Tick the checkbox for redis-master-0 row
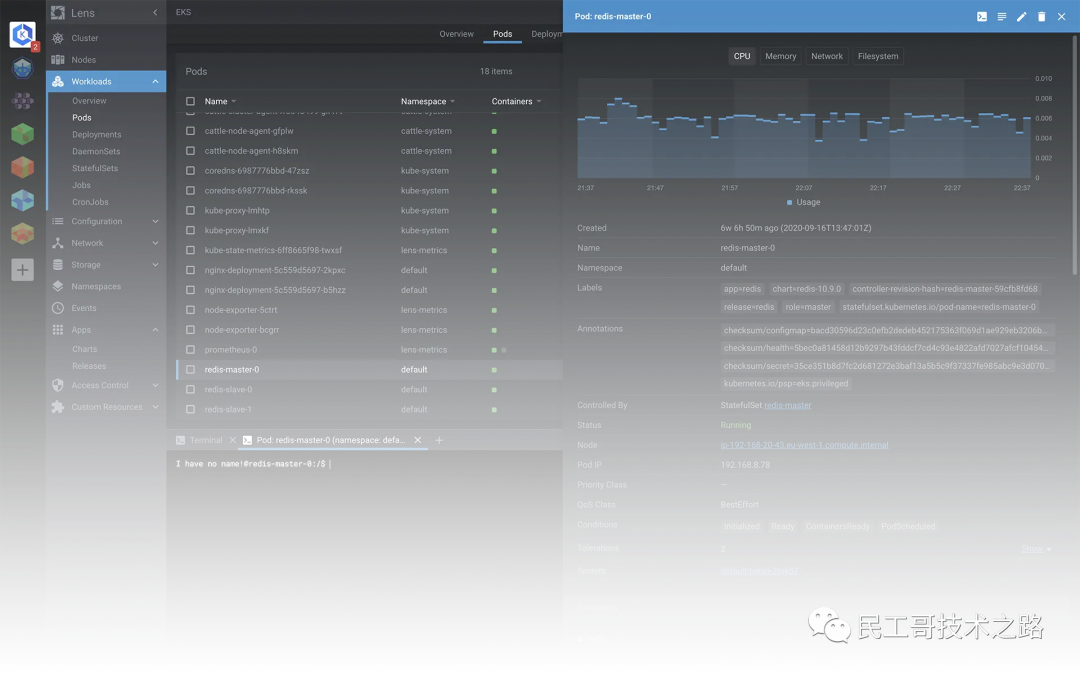 pyautogui.click(x=190, y=370)
